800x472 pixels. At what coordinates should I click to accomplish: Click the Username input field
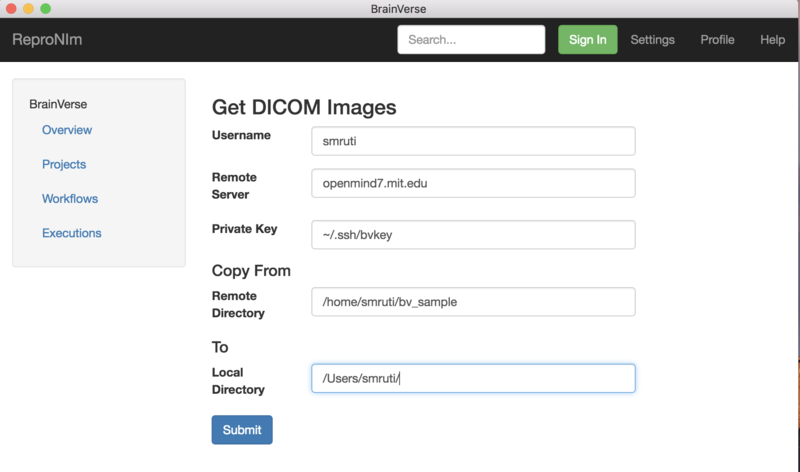[473, 141]
